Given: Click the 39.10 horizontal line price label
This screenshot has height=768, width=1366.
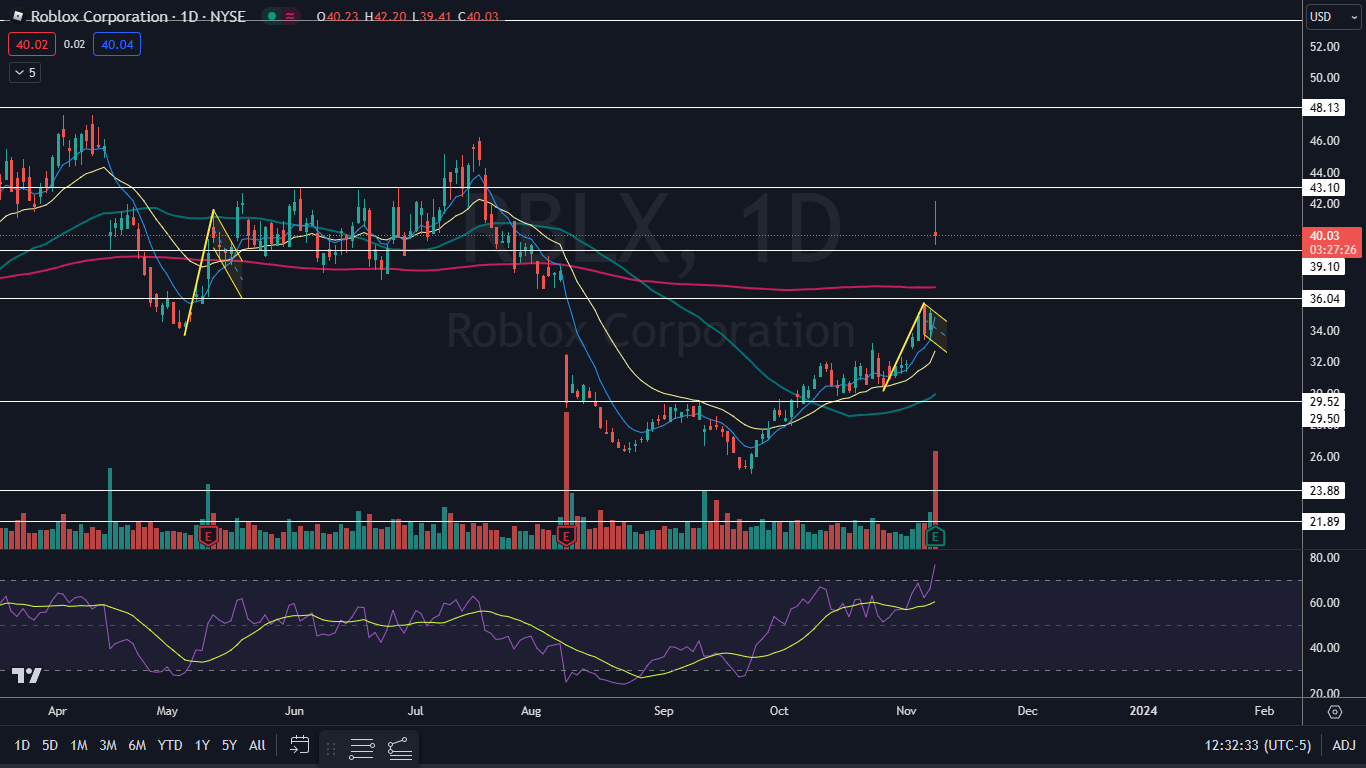Looking at the screenshot, I should (1324, 267).
